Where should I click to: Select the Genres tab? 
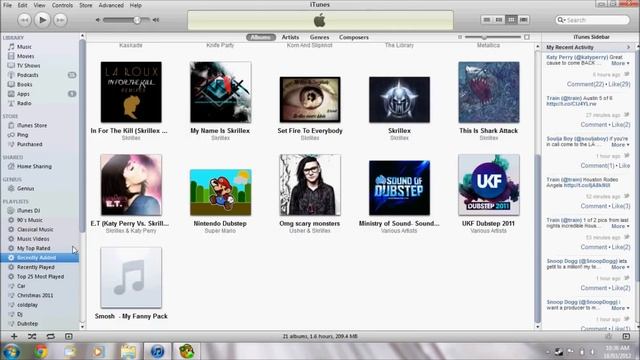(319, 37)
